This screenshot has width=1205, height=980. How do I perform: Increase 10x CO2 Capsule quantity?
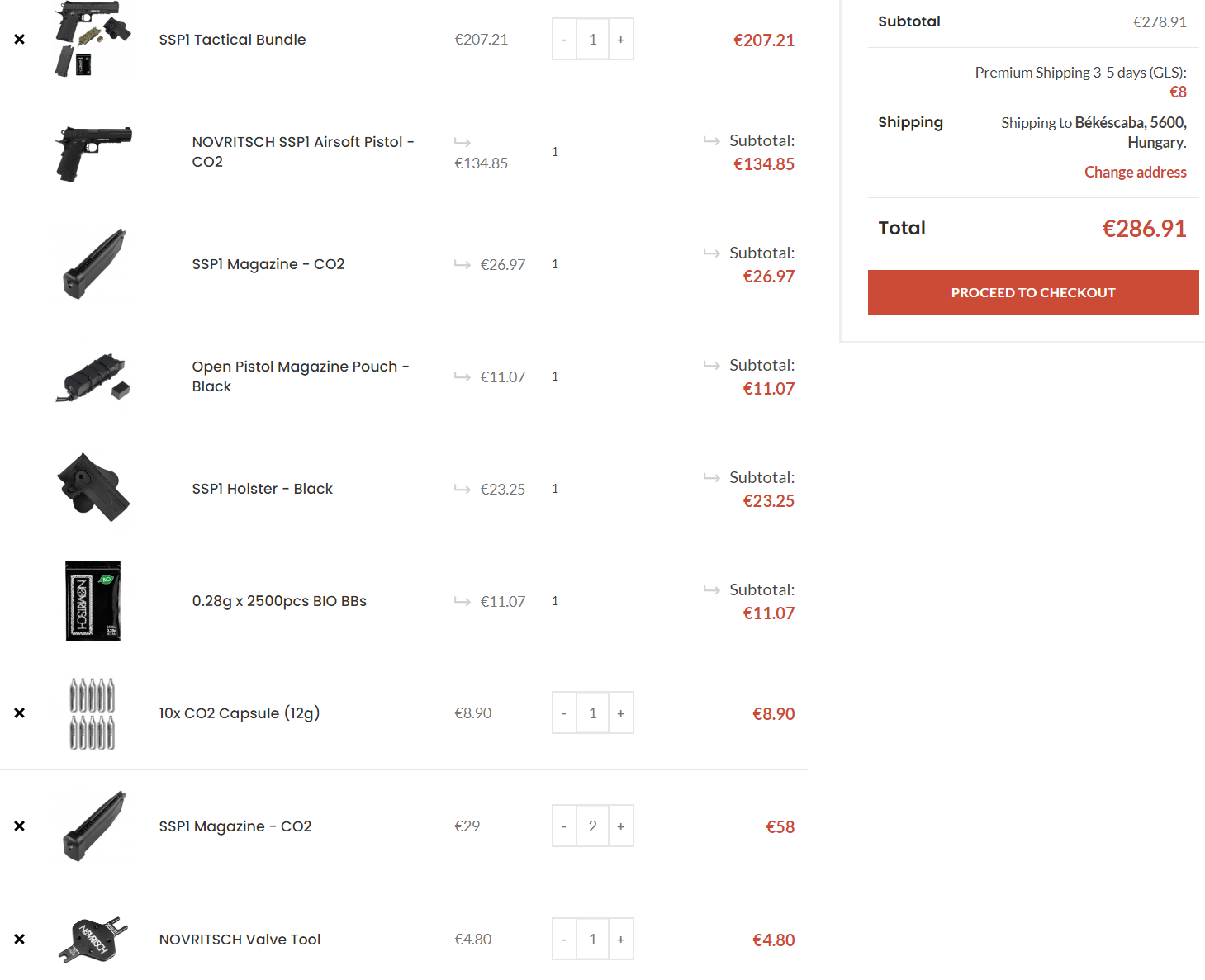[621, 713]
